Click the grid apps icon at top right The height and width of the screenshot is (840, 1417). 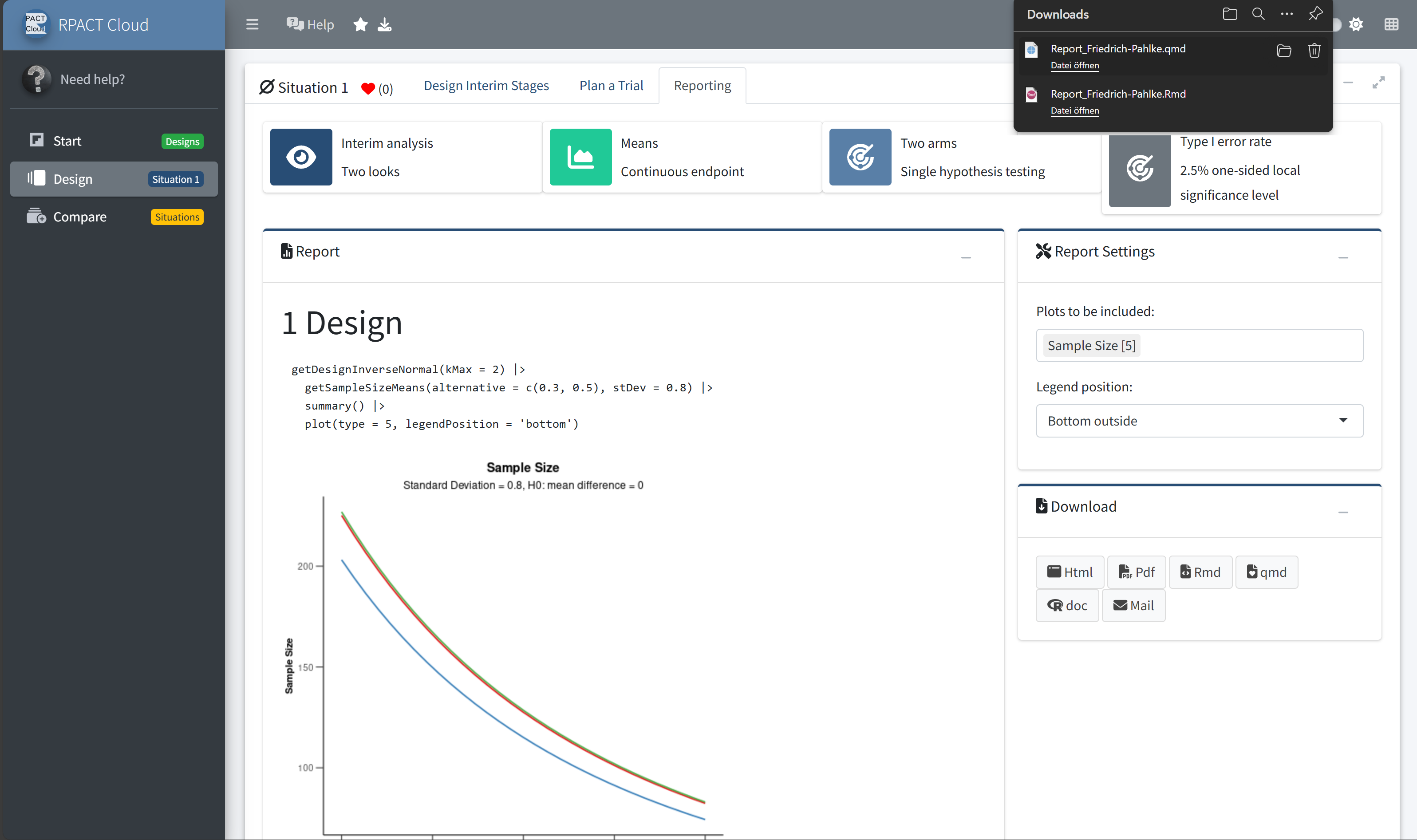1391,24
